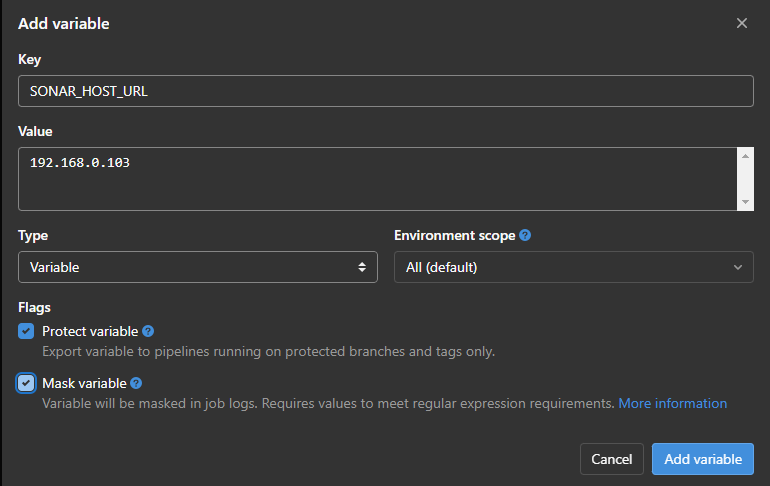
Task: Click the Value field scroll-down arrow
Action: pos(745,203)
